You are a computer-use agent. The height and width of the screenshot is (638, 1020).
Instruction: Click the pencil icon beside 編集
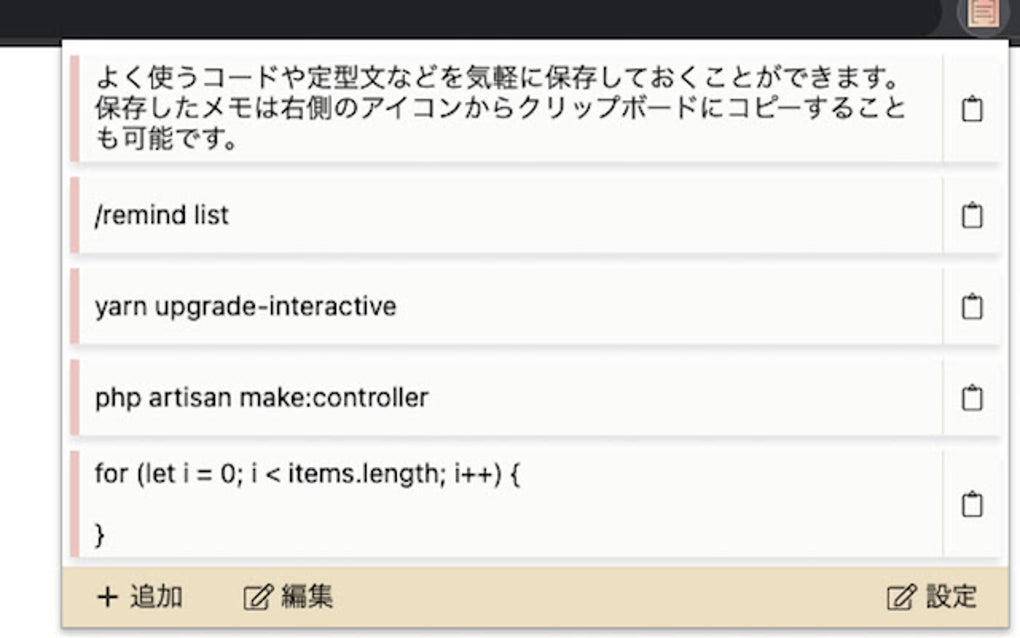(257, 598)
